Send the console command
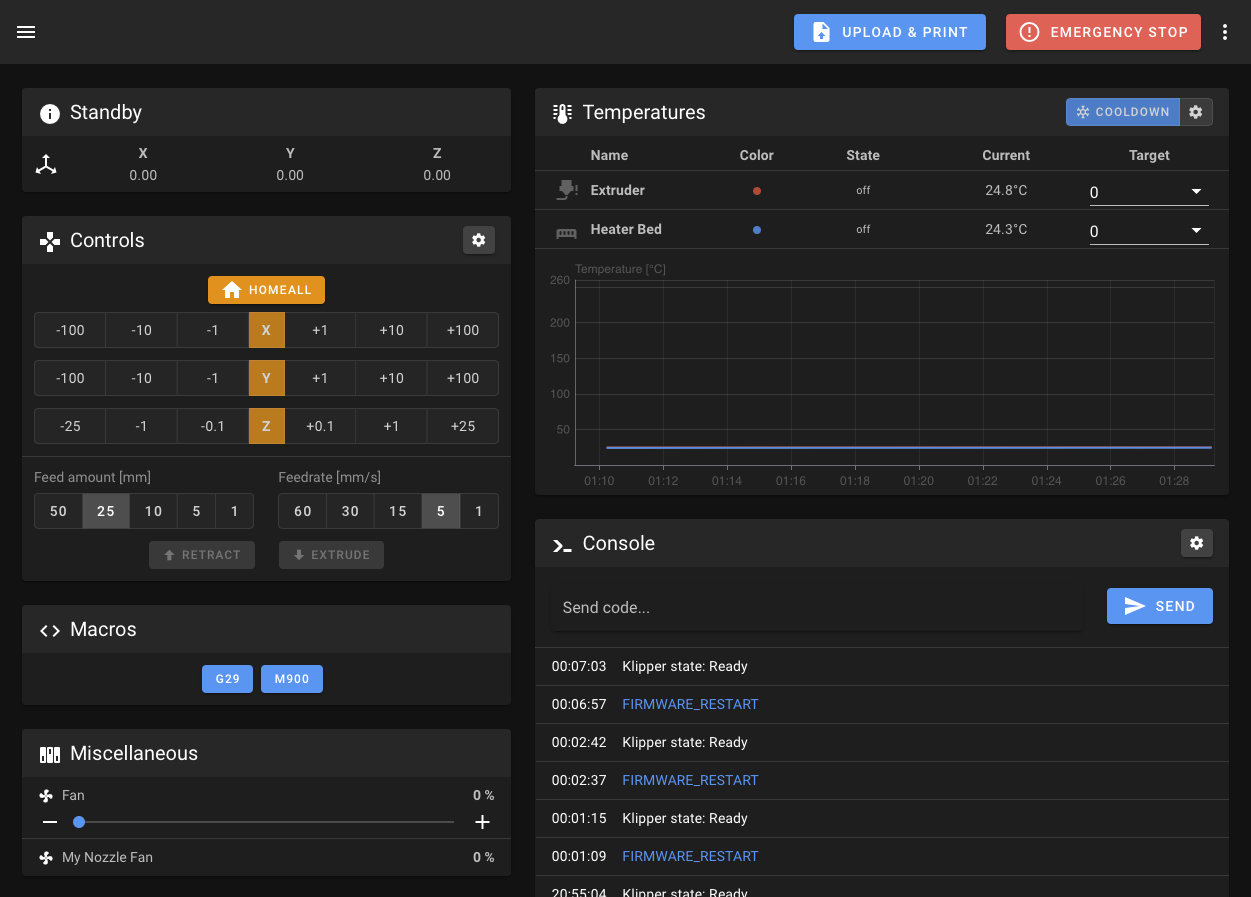 (x=1160, y=606)
